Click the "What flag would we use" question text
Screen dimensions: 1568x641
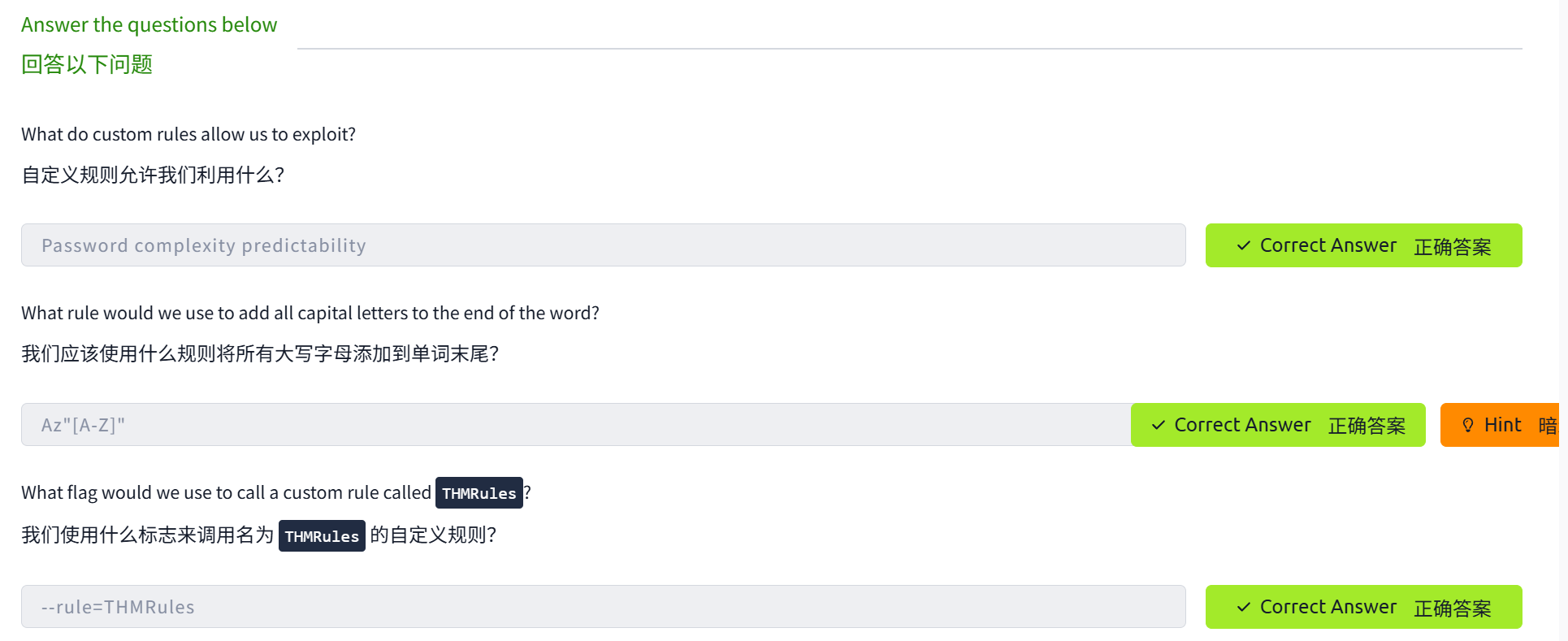(x=226, y=493)
